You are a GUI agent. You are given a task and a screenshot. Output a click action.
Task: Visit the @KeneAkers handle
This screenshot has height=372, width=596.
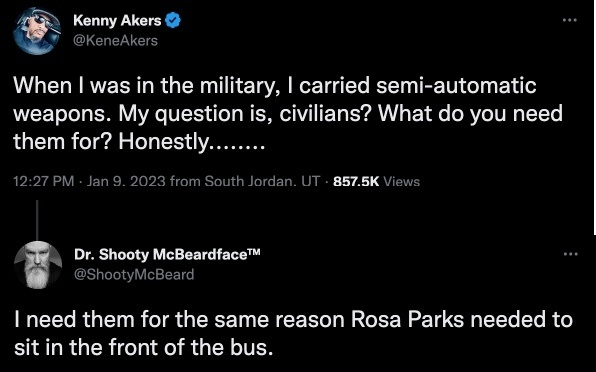coord(115,40)
